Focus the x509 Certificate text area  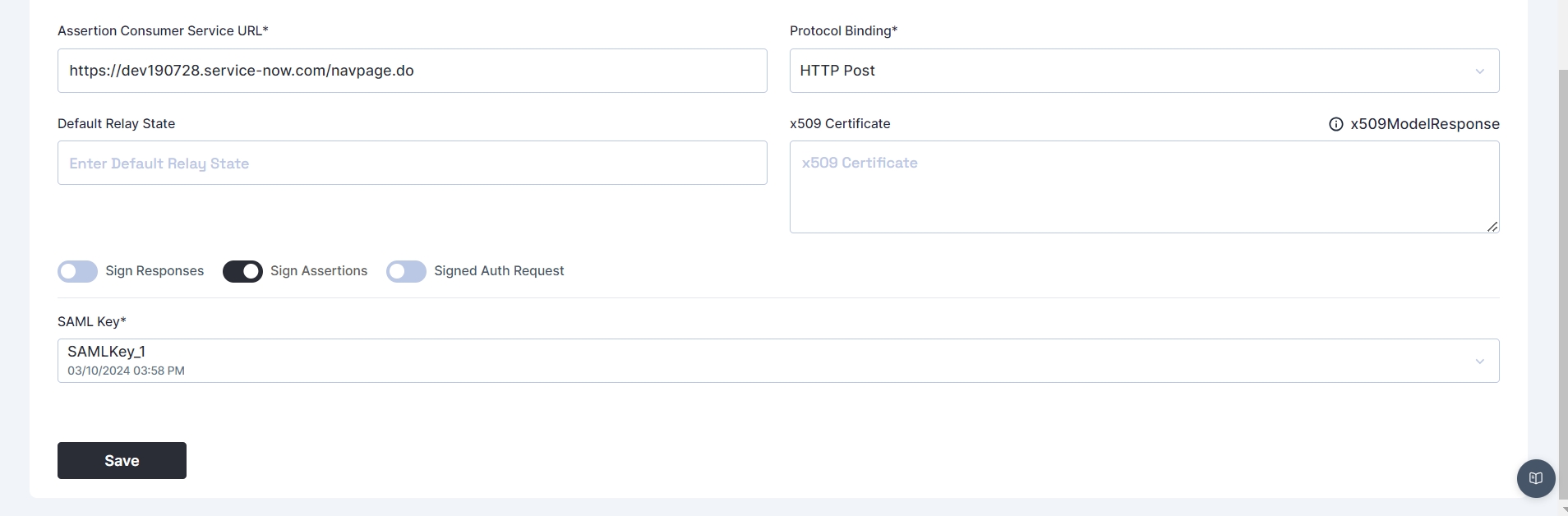(x=1143, y=187)
